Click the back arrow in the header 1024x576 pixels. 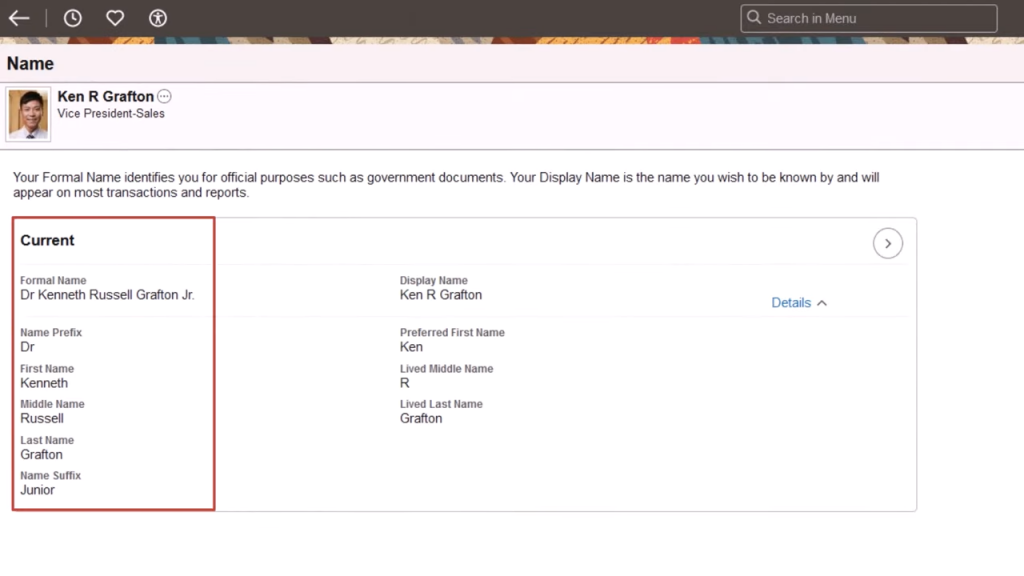click(19, 18)
